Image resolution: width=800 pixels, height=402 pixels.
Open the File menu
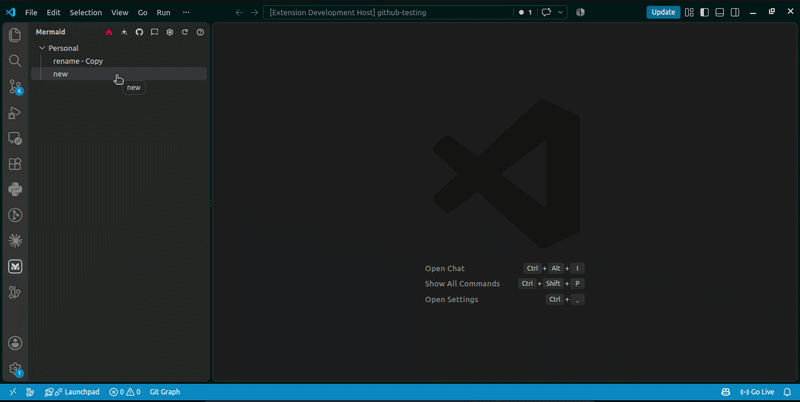click(x=31, y=12)
